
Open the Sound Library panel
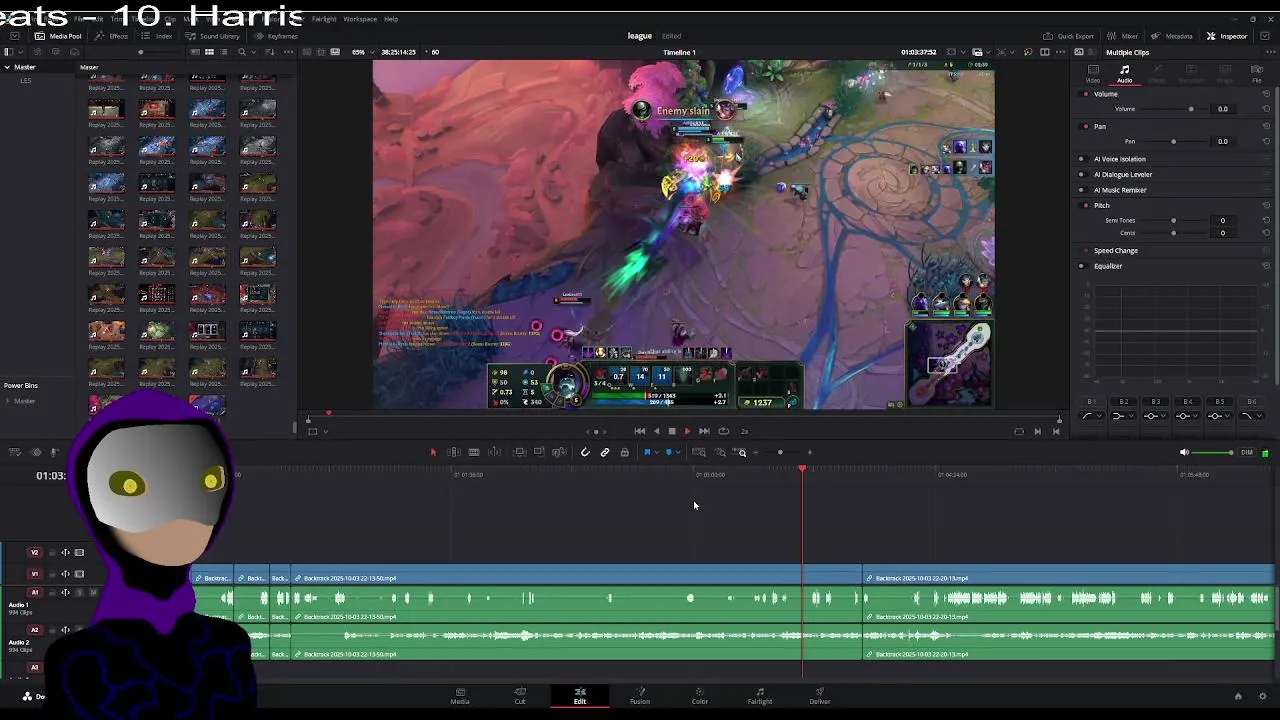point(213,36)
